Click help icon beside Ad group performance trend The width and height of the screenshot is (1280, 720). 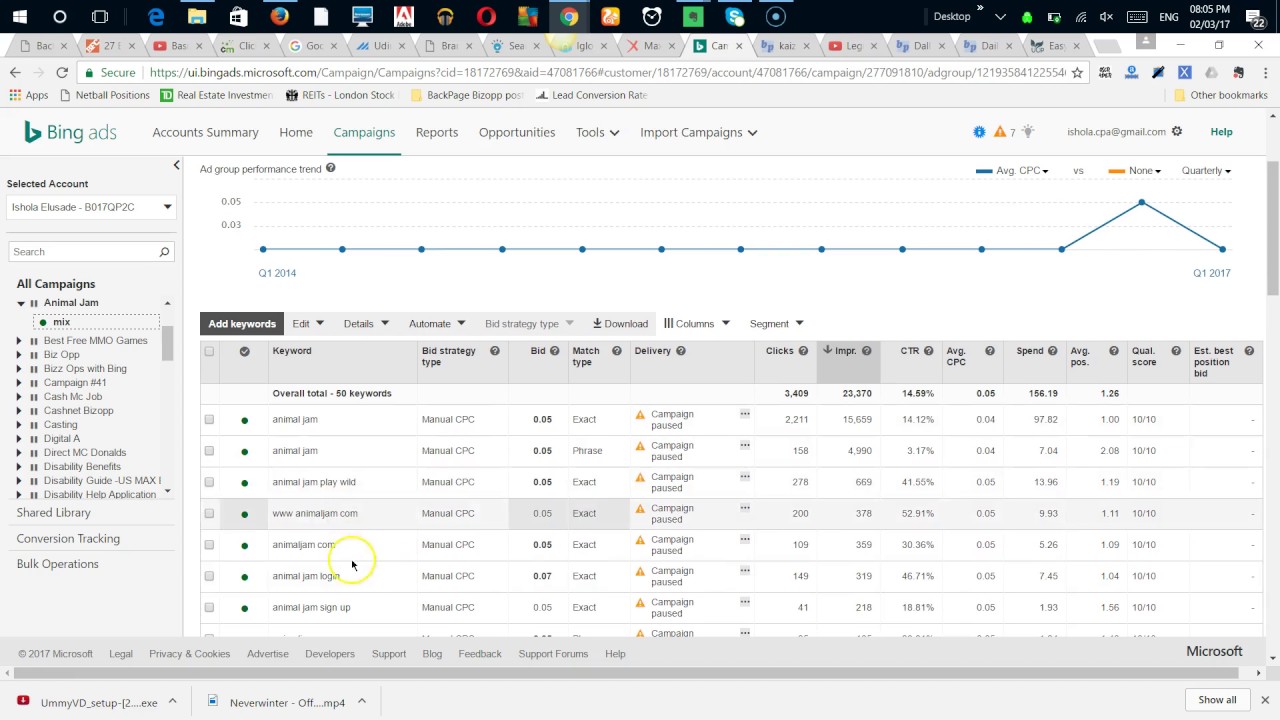(330, 168)
